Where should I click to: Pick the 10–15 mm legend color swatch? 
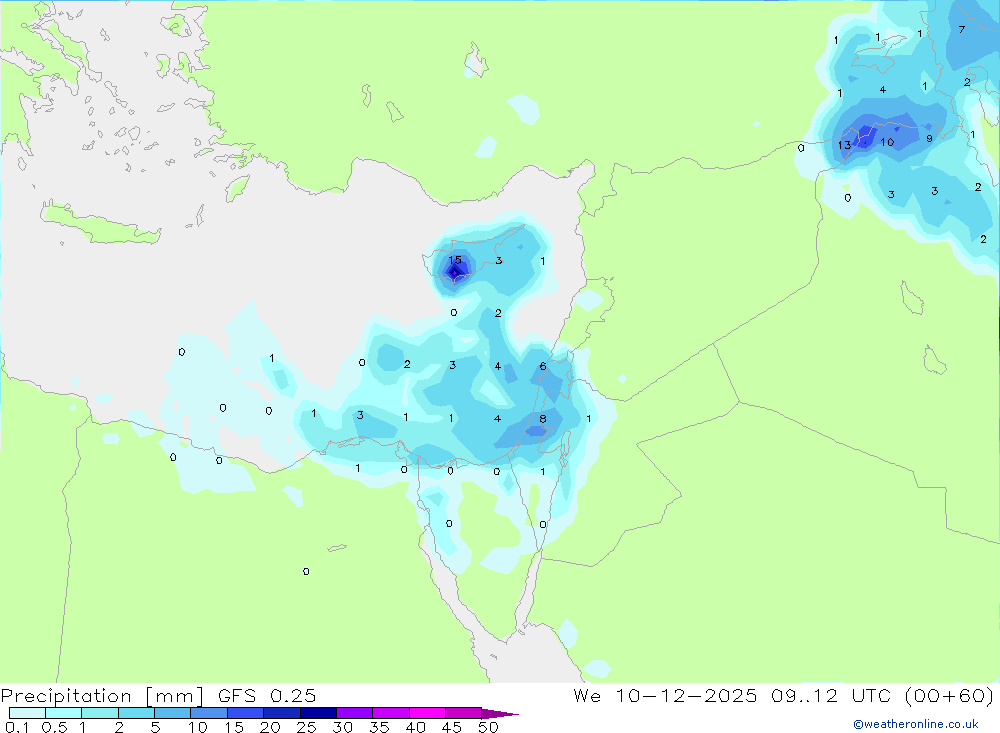(x=209, y=713)
